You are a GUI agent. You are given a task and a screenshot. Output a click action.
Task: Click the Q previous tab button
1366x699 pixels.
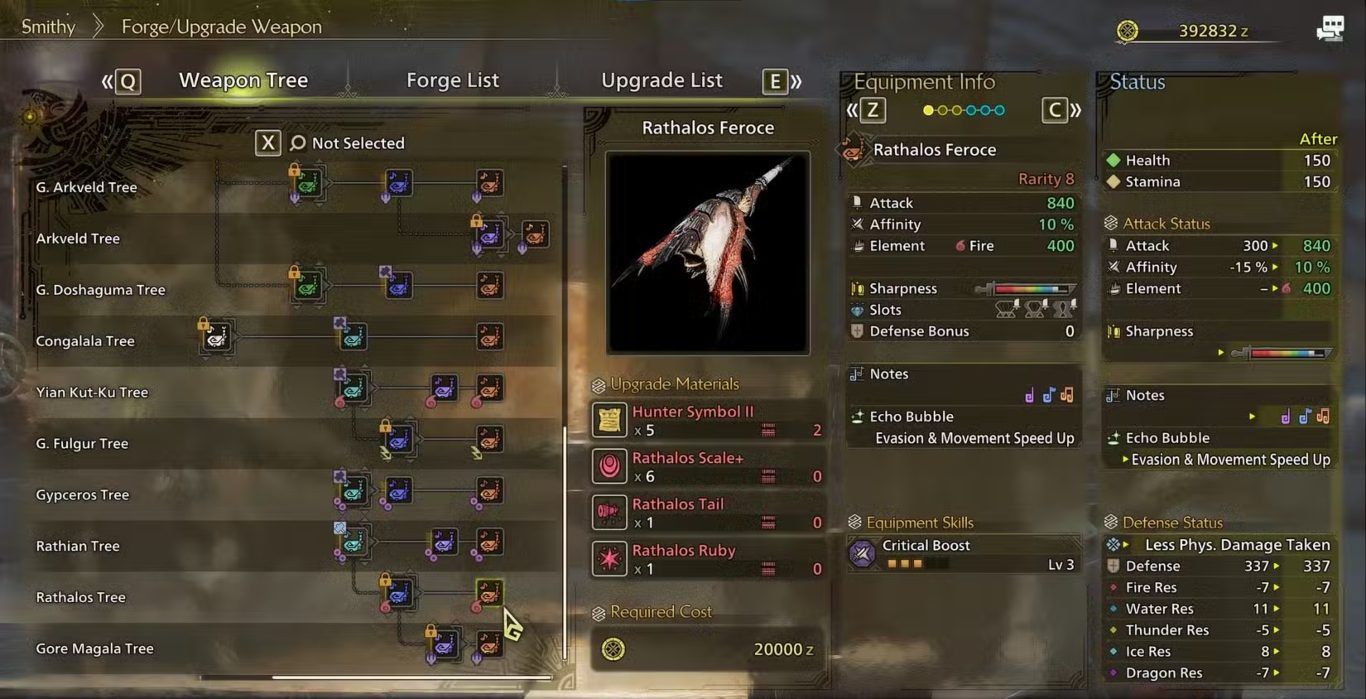128,81
